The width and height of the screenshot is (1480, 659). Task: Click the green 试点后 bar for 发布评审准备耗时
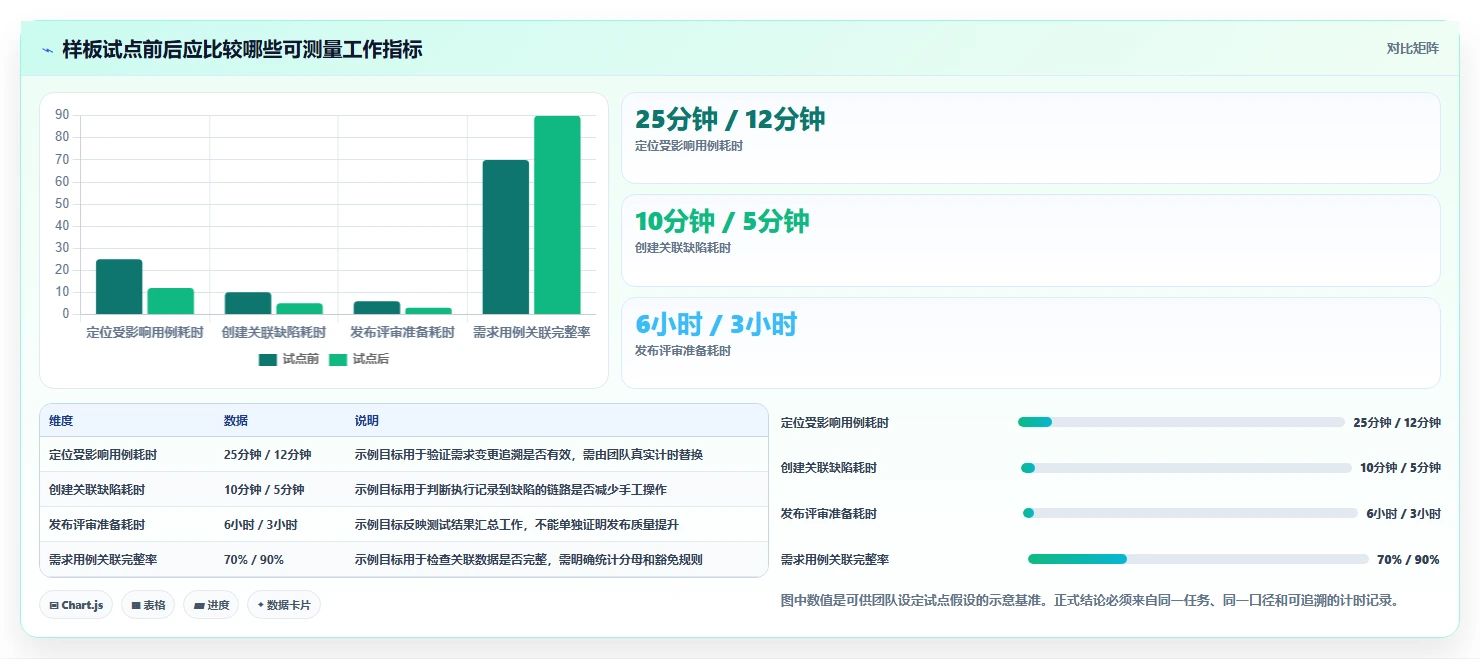click(x=428, y=311)
